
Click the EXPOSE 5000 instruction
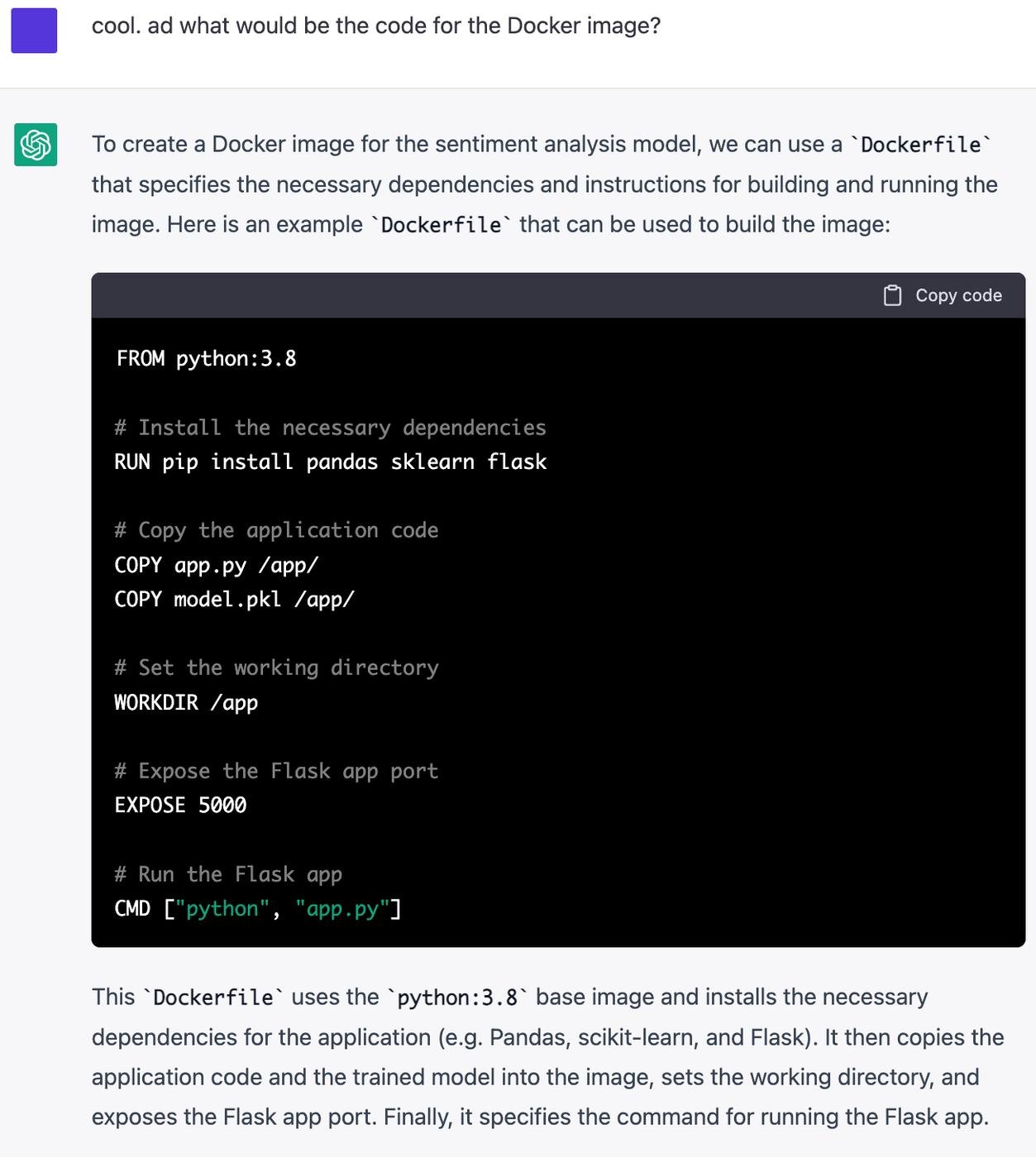point(180,805)
